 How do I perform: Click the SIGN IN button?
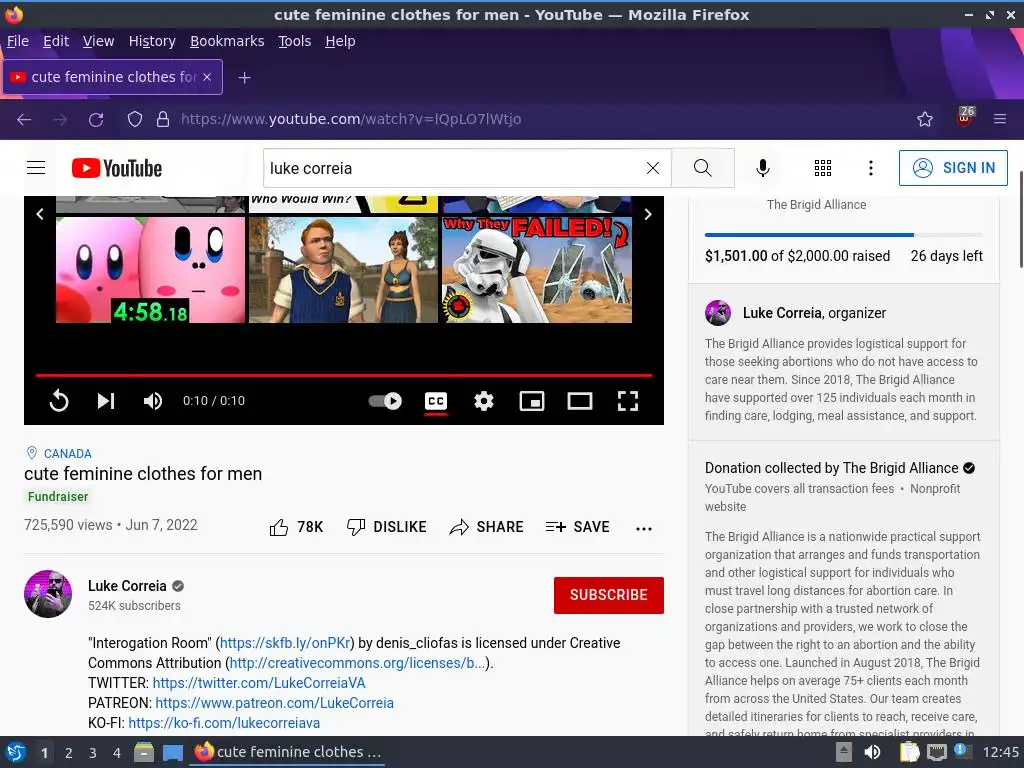coord(953,168)
